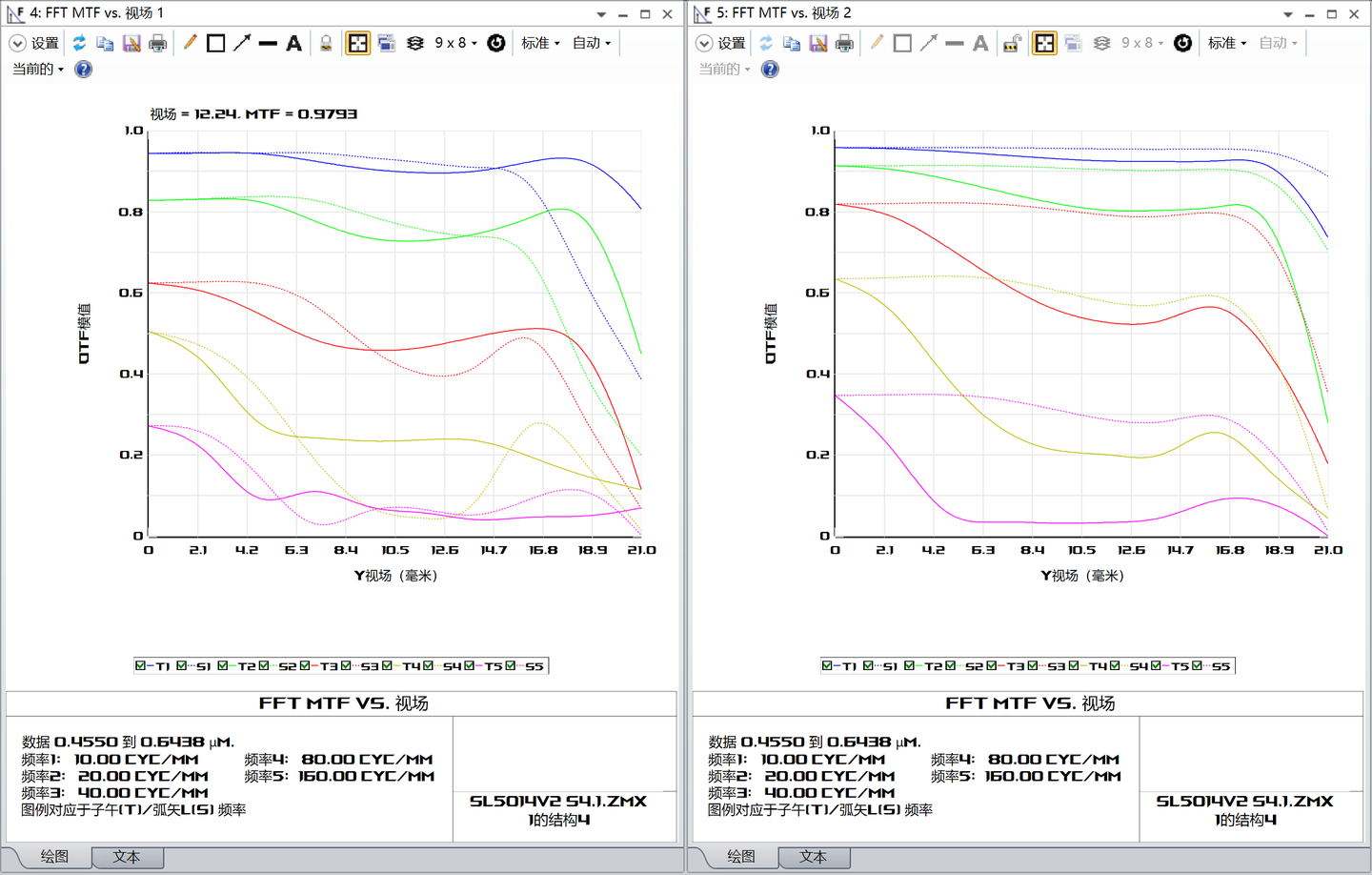Click the lock icon in window 5 toolbar
The image size is (1372, 875).
[x=1012, y=43]
